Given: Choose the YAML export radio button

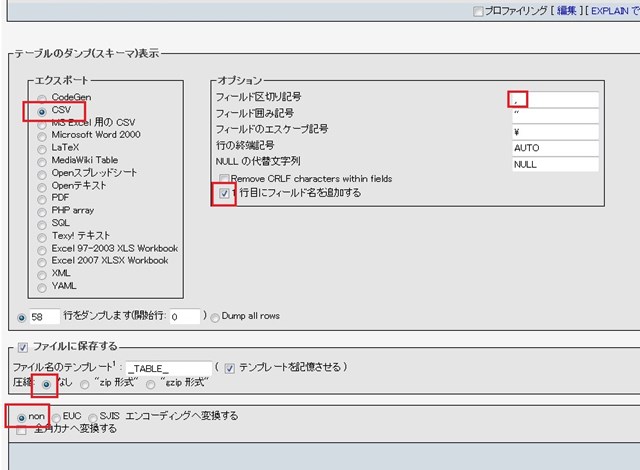Looking at the screenshot, I should 42,286.
